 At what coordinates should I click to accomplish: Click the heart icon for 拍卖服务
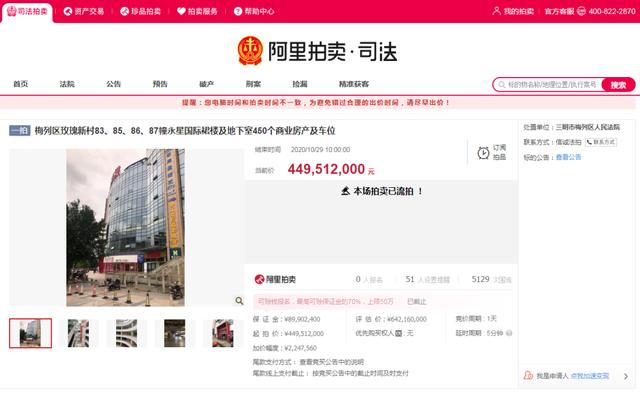point(181,11)
